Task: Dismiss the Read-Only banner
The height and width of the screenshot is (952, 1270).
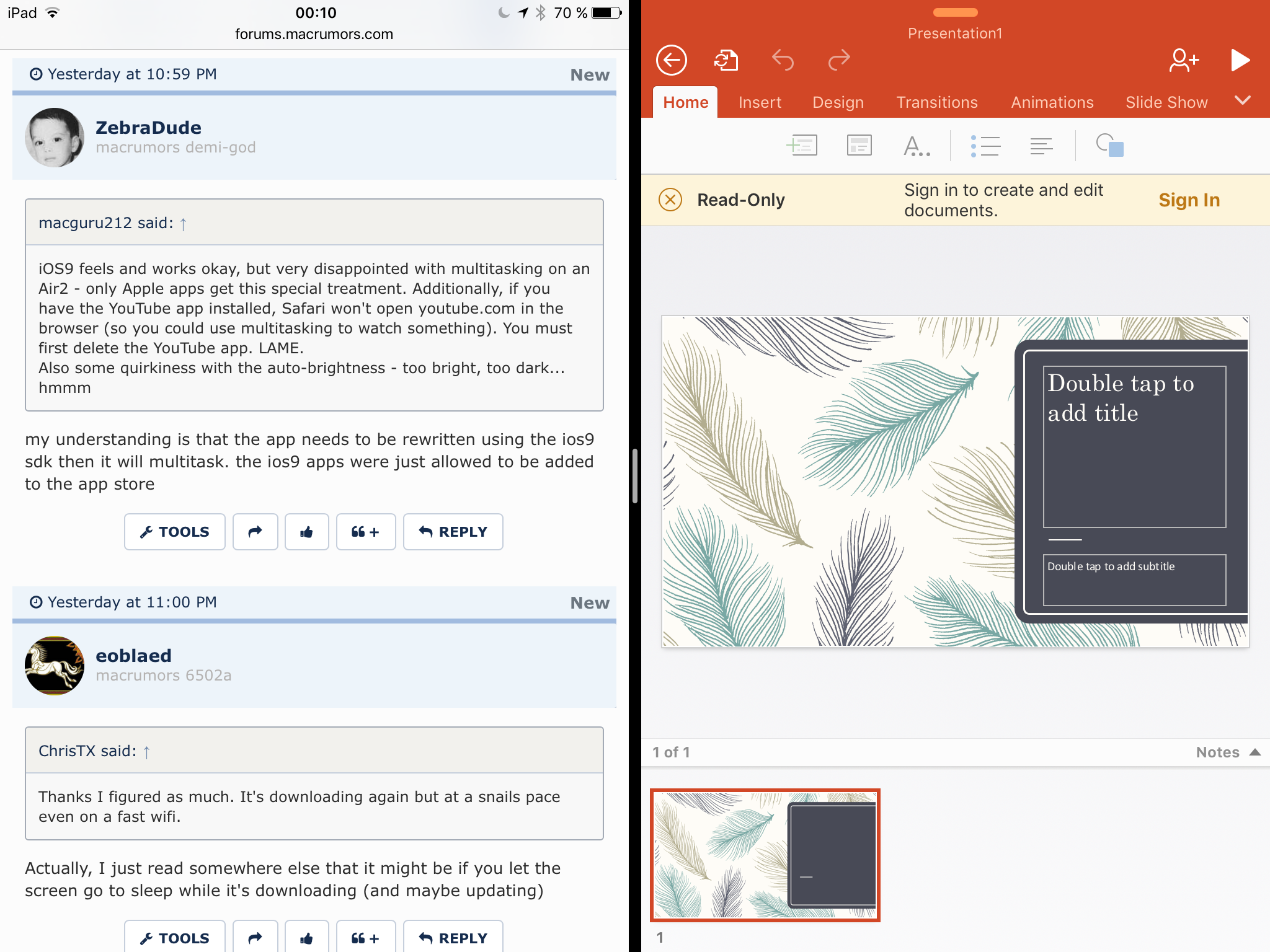Action: point(670,200)
